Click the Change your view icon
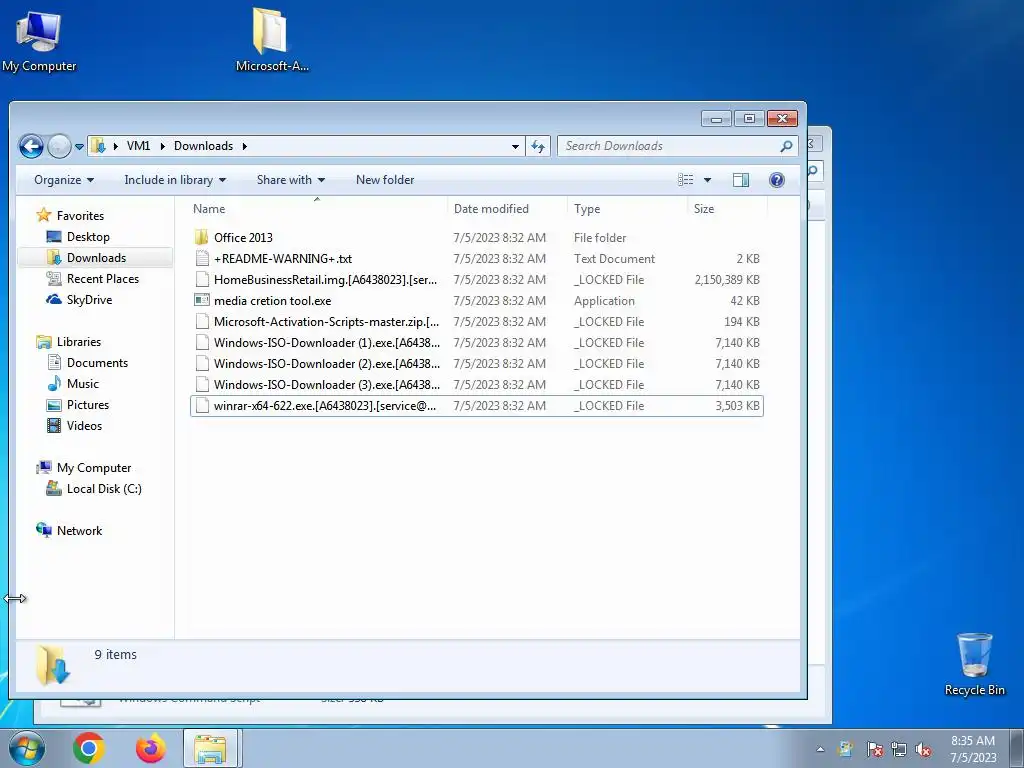Viewport: 1024px width, 768px height. pos(686,180)
